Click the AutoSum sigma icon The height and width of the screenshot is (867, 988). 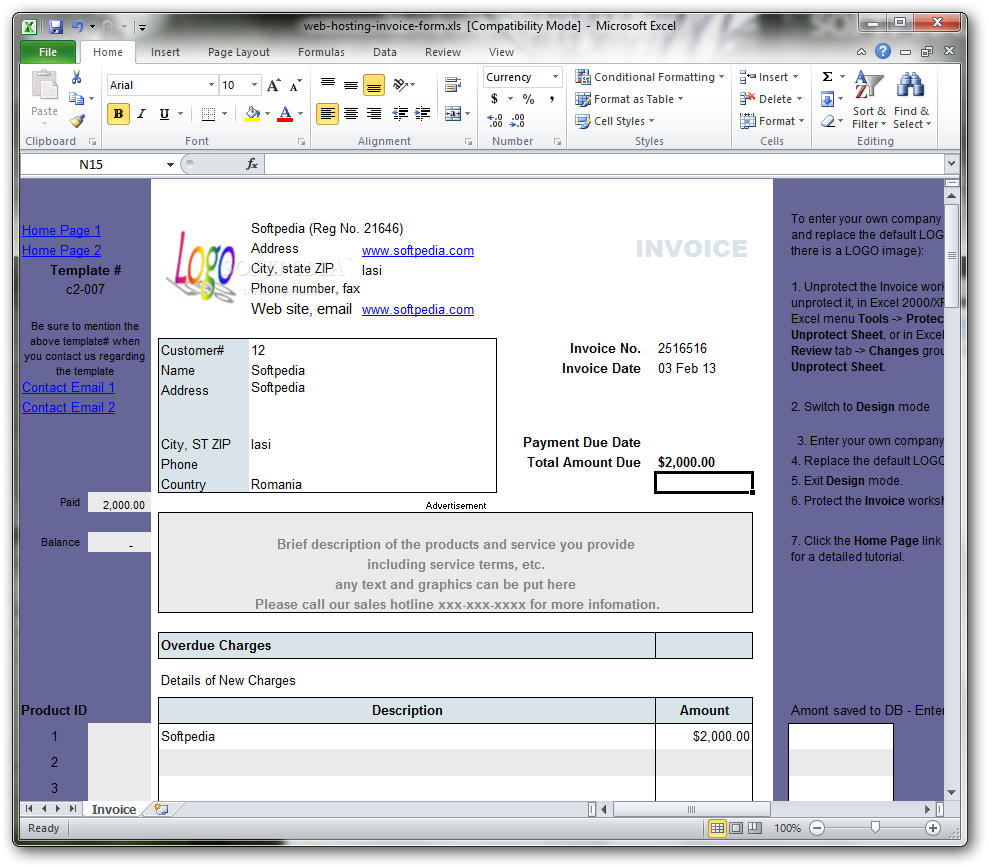827,77
